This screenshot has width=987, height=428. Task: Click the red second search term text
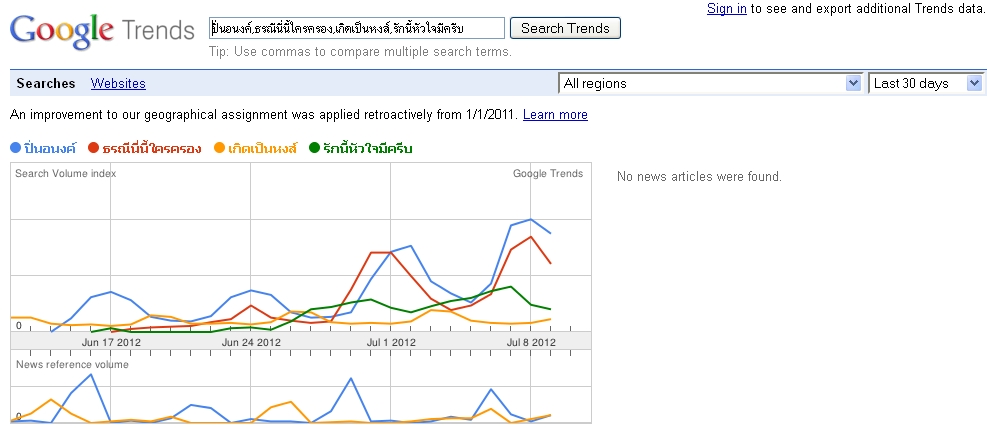152,148
